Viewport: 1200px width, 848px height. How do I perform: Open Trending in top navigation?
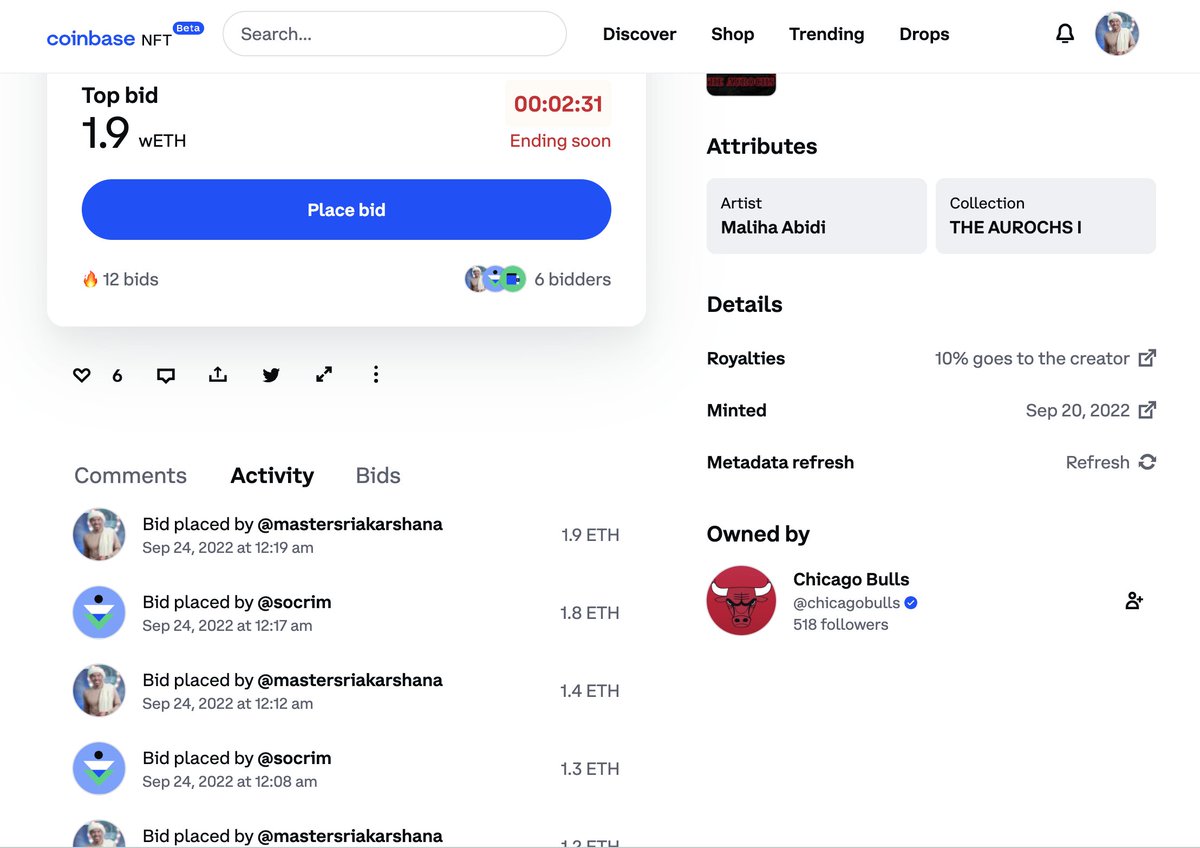click(826, 34)
